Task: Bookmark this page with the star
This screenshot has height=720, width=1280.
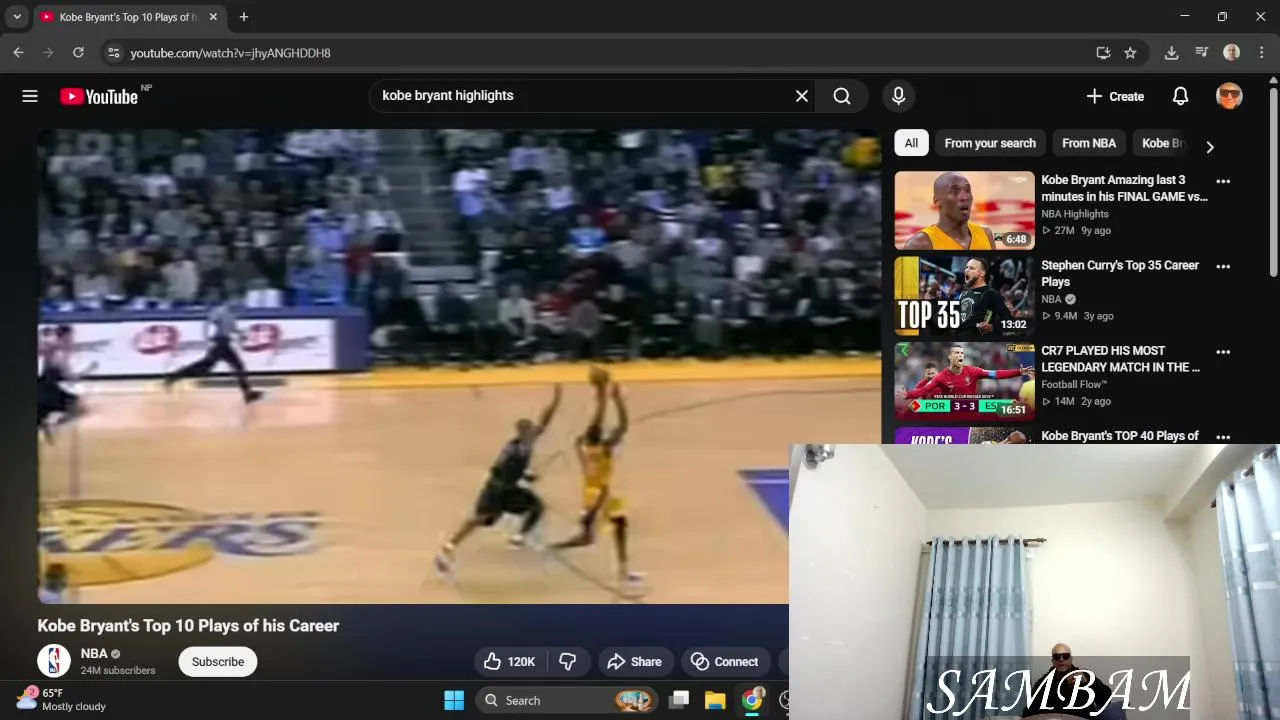Action: coord(1130,53)
